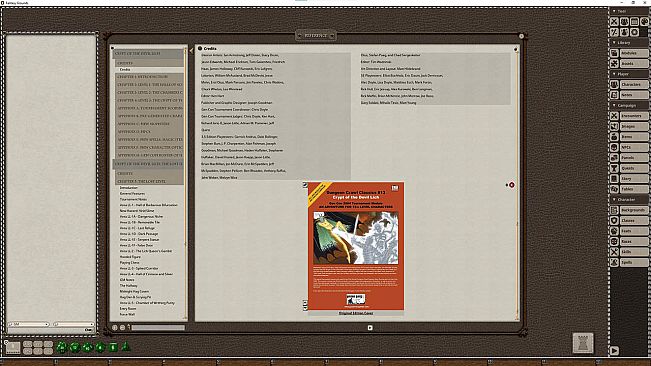
Task: Open Assets in Library sidebar
Action: [x=629, y=63]
